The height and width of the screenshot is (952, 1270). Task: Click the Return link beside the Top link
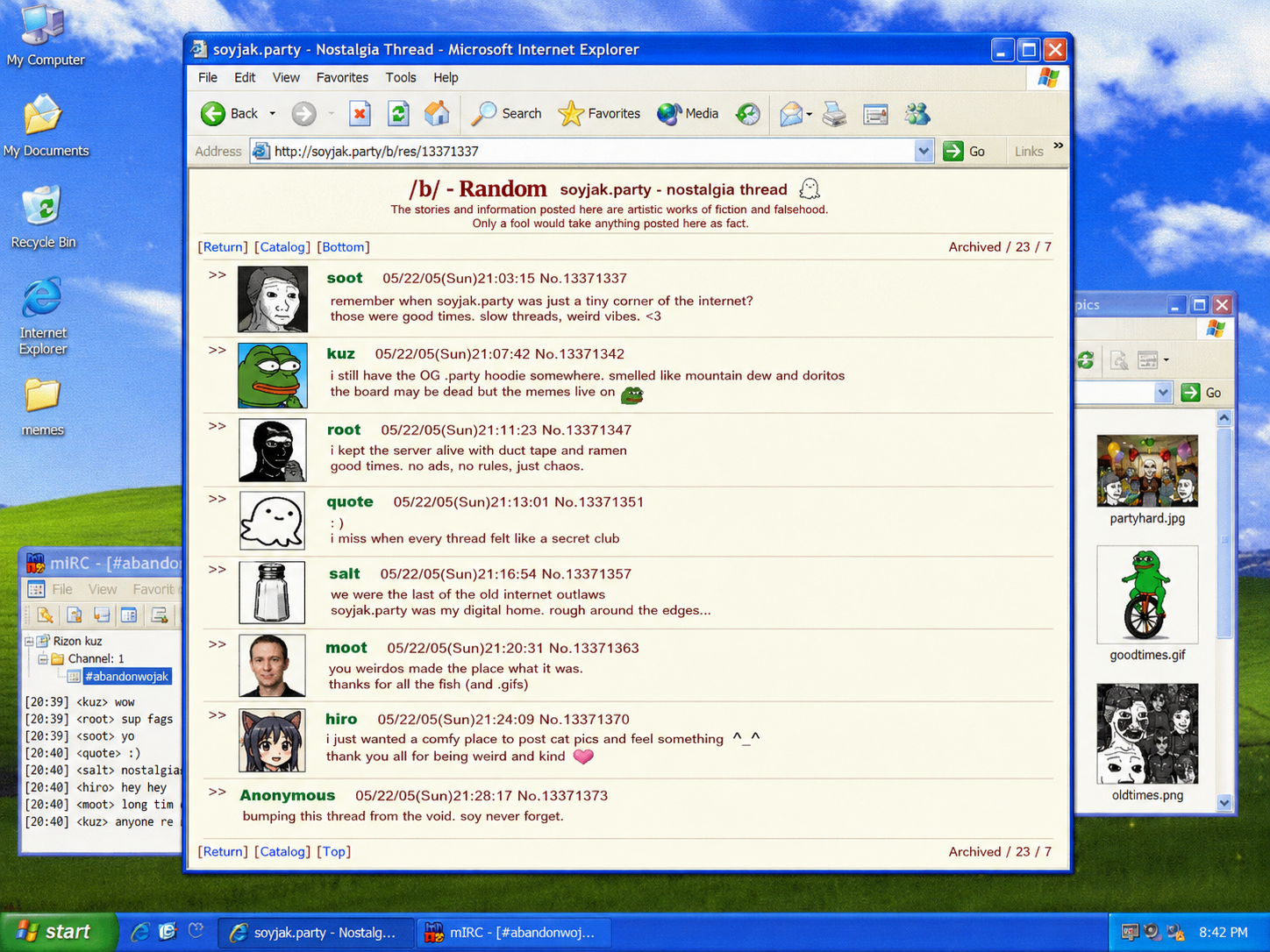tap(224, 851)
